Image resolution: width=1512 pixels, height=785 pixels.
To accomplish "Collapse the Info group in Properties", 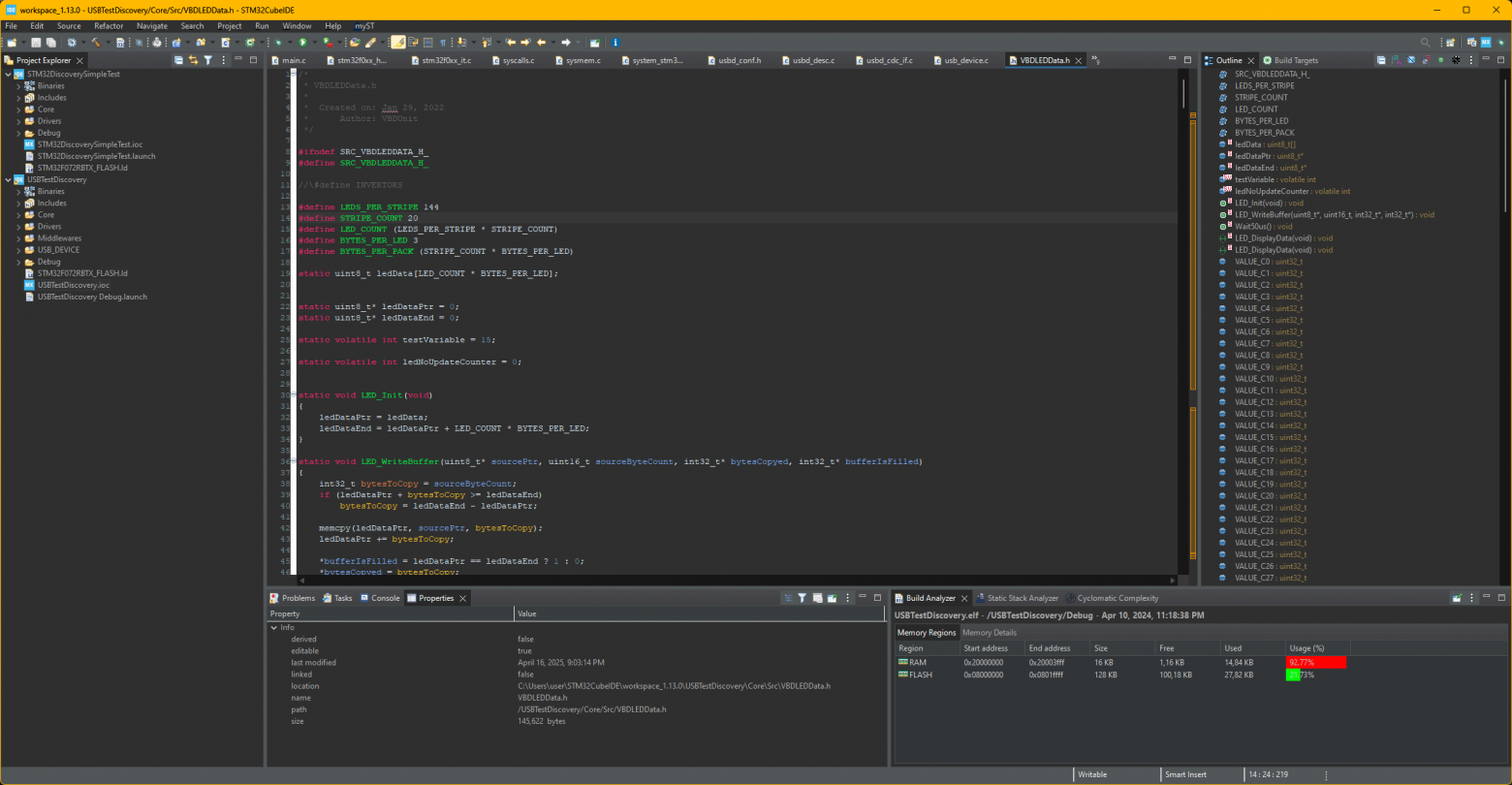I will (274, 628).
